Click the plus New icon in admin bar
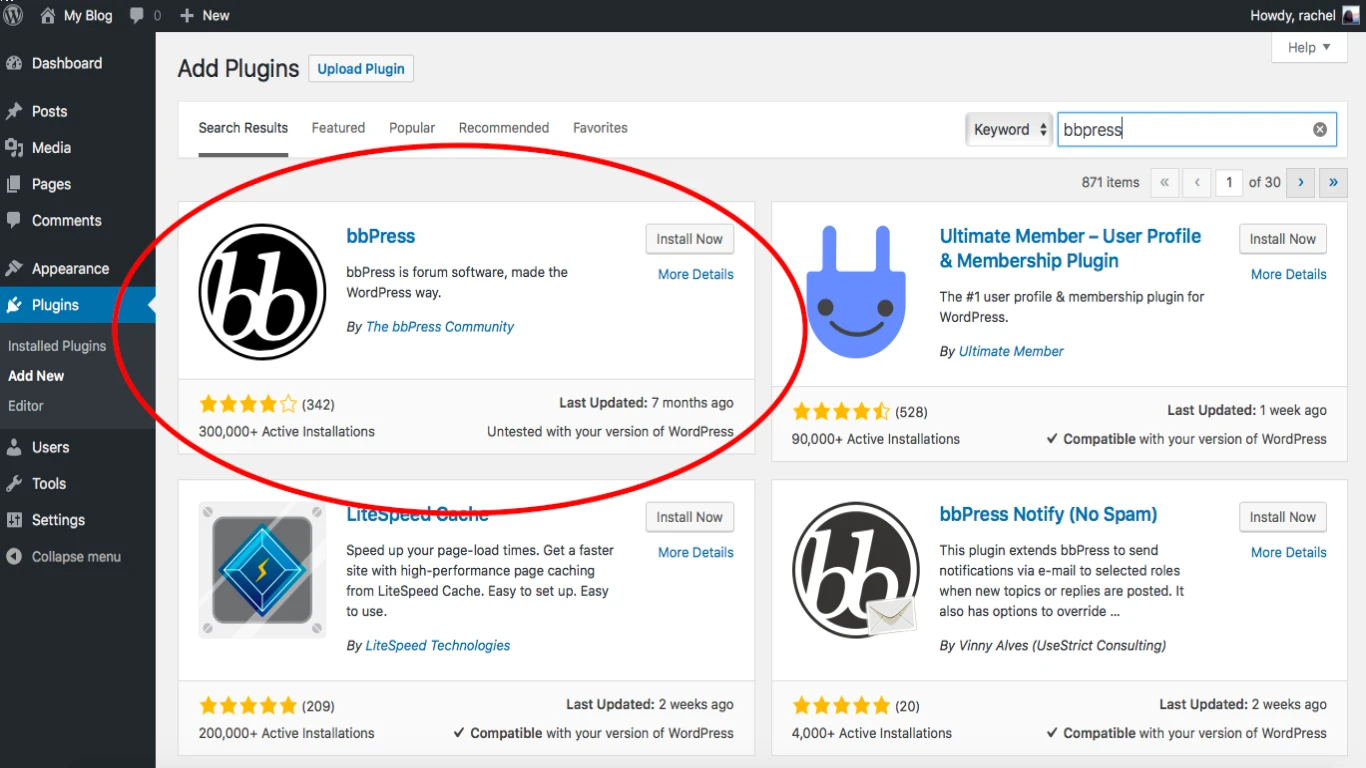Viewport: 1366px width, 768px height. 186,16
